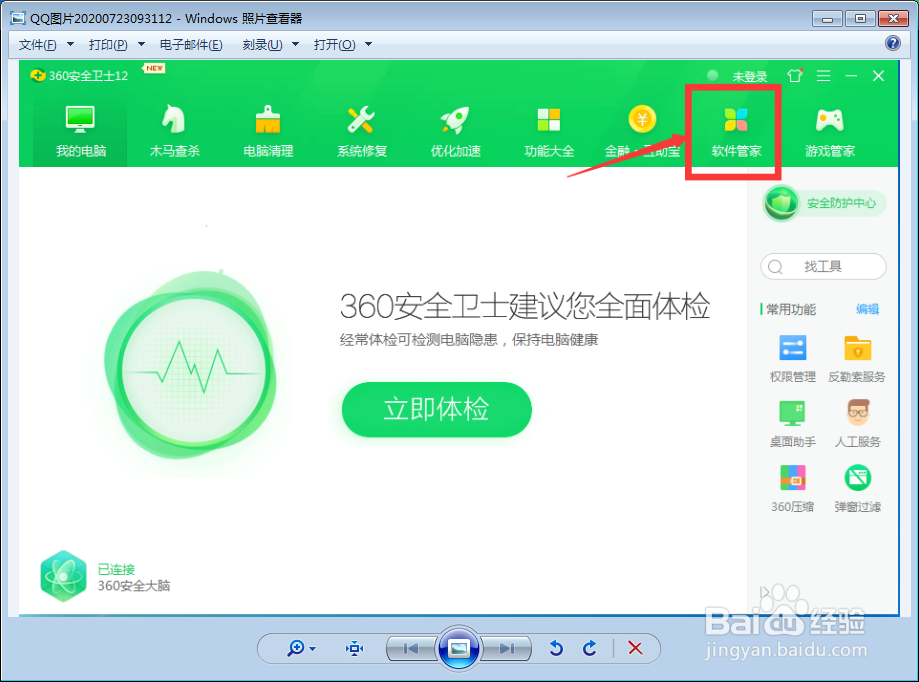The height and width of the screenshot is (682, 919).
Task: Open the 文件 menu
Action: 37,45
